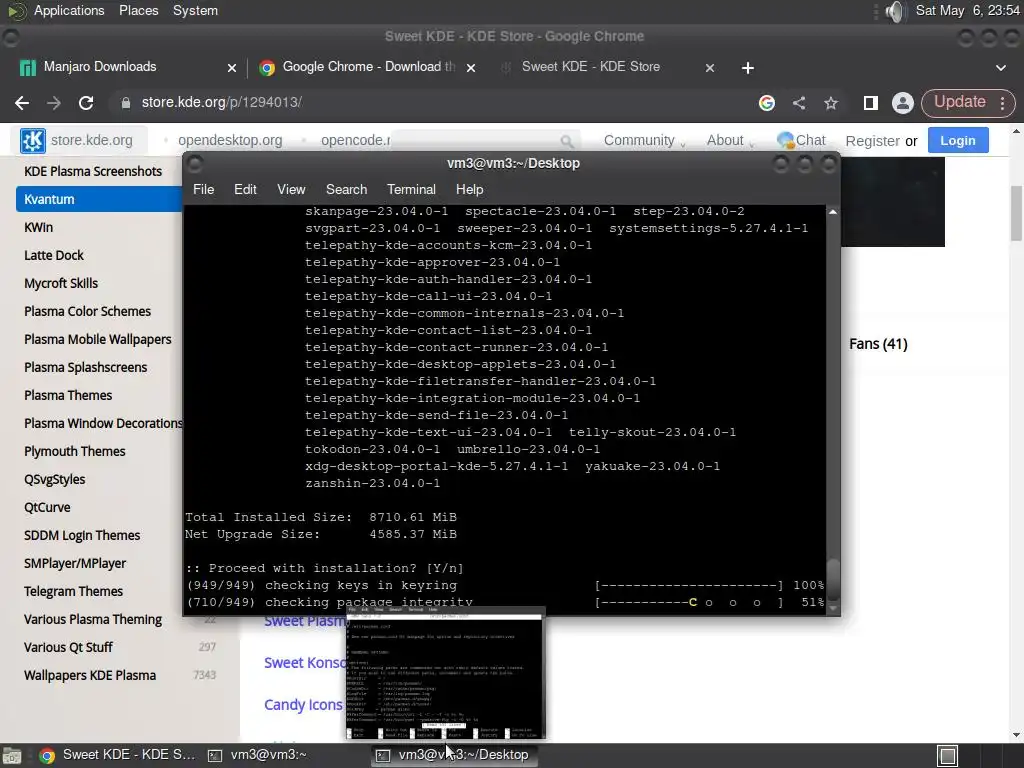This screenshot has height=768, width=1024.
Task: Open Wallpapers KDE Plasma category
Action: (x=90, y=676)
